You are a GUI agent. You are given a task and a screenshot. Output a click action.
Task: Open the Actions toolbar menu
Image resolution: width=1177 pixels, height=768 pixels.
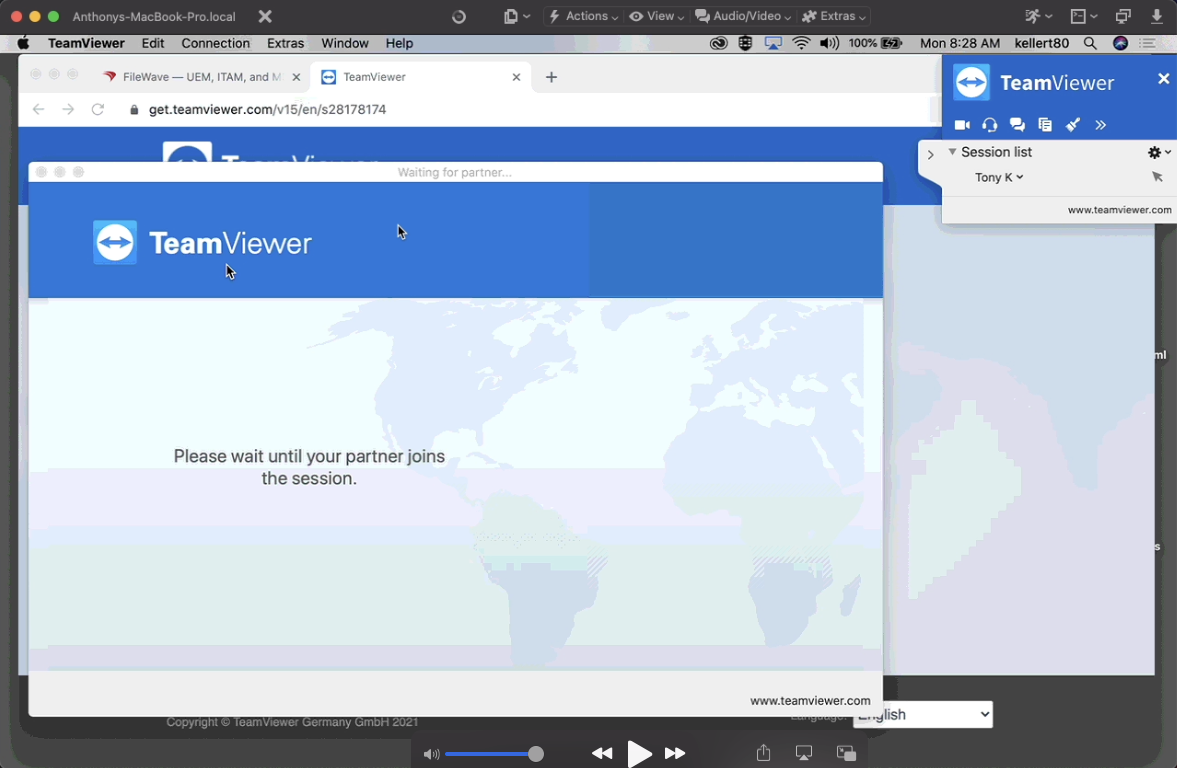click(x=583, y=16)
